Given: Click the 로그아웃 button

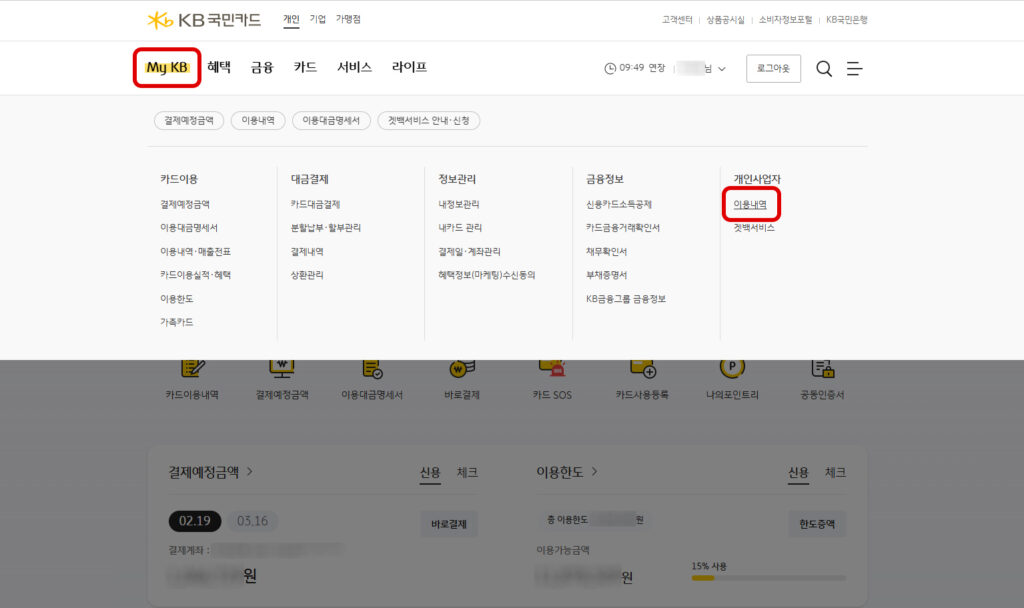Looking at the screenshot, I should (x=775, y=68).
